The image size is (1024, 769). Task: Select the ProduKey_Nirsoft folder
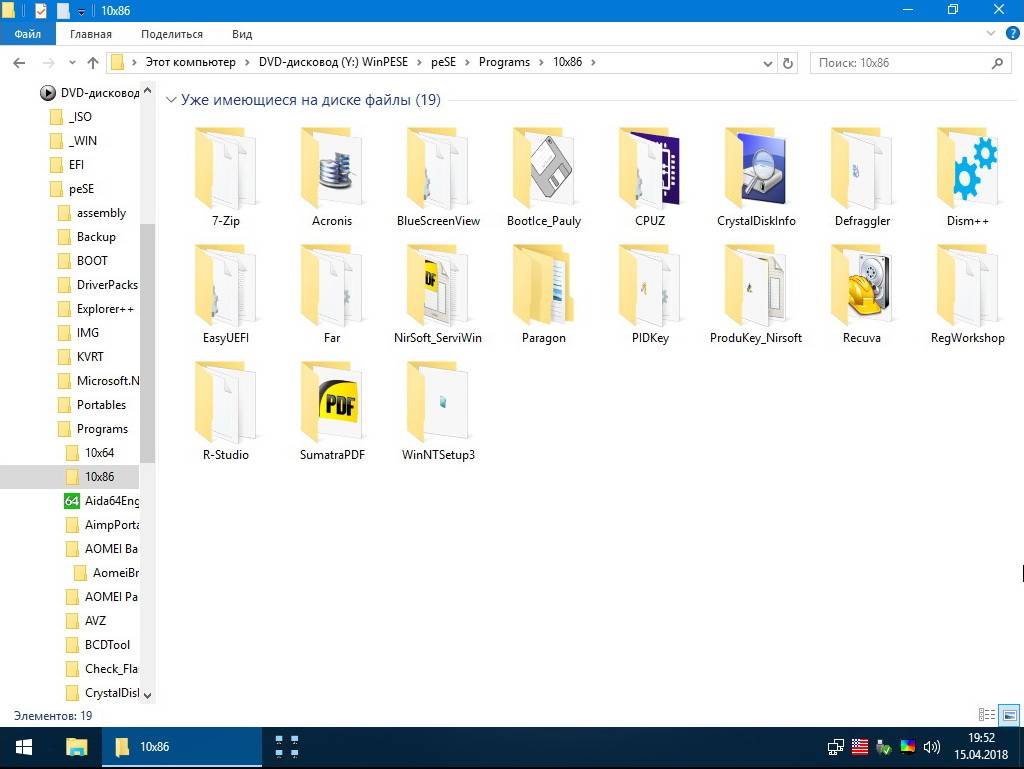click(756, 294)
